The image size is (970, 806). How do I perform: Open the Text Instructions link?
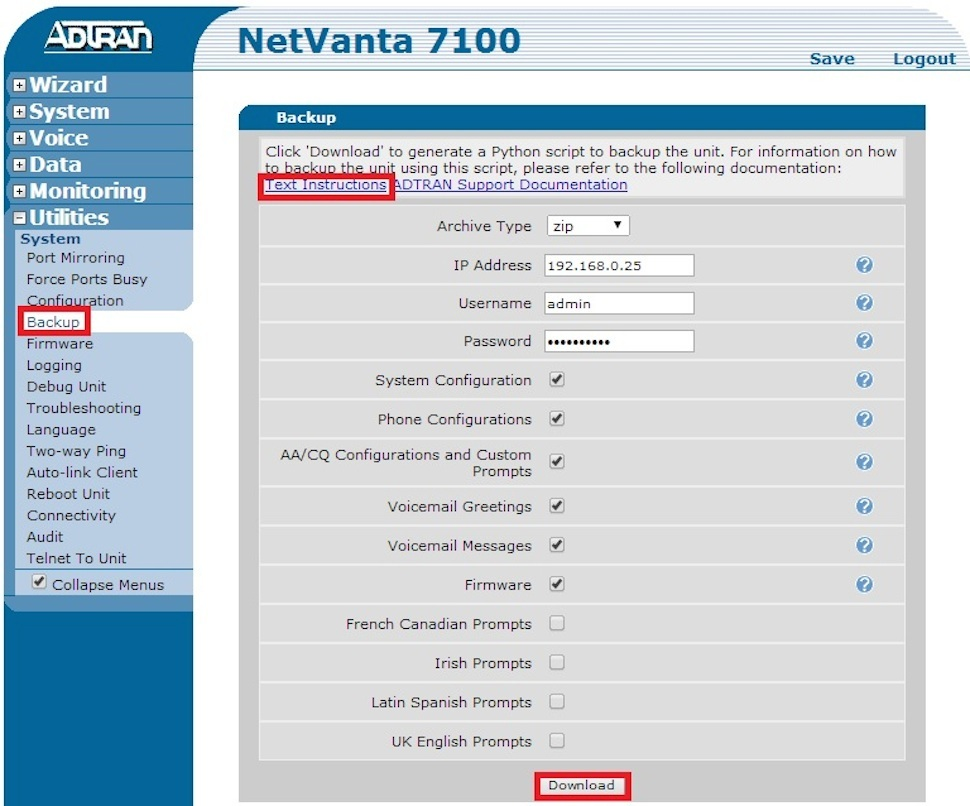tap(326, 185)
